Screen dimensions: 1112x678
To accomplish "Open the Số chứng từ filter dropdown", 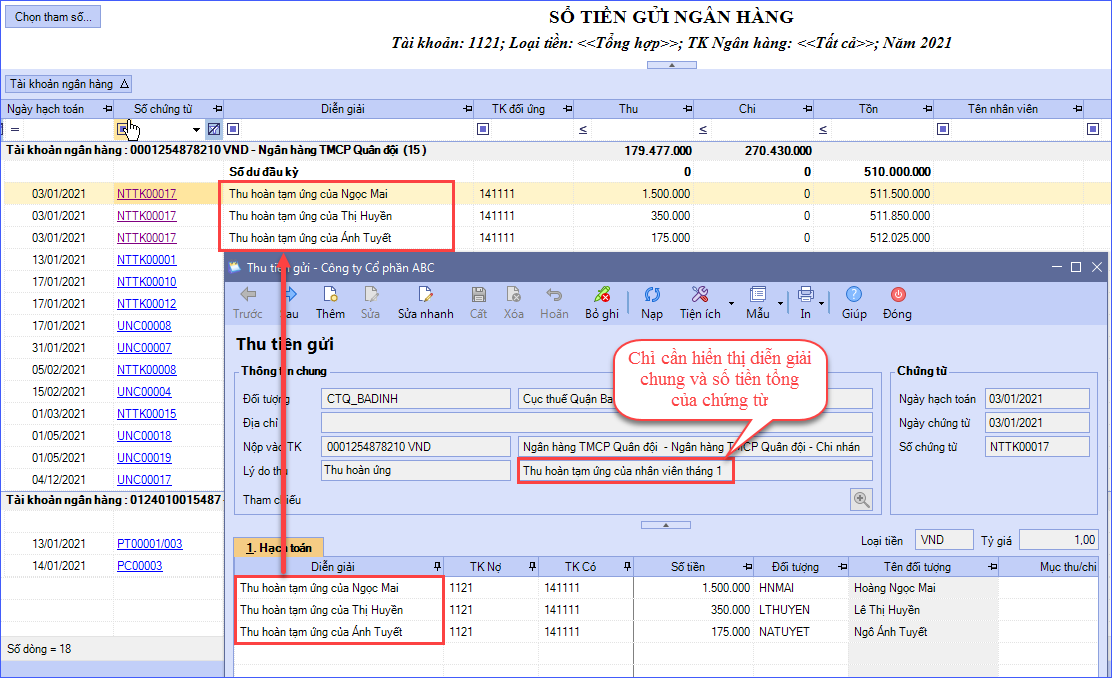I will pos(196,129).
